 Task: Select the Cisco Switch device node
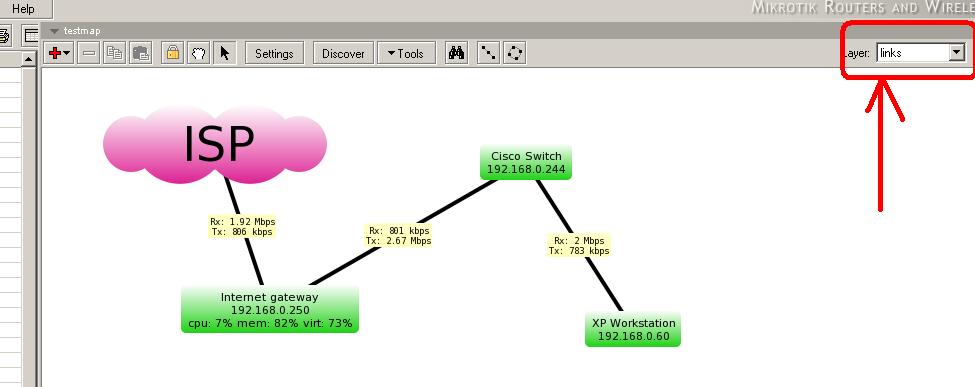[526, 162]
